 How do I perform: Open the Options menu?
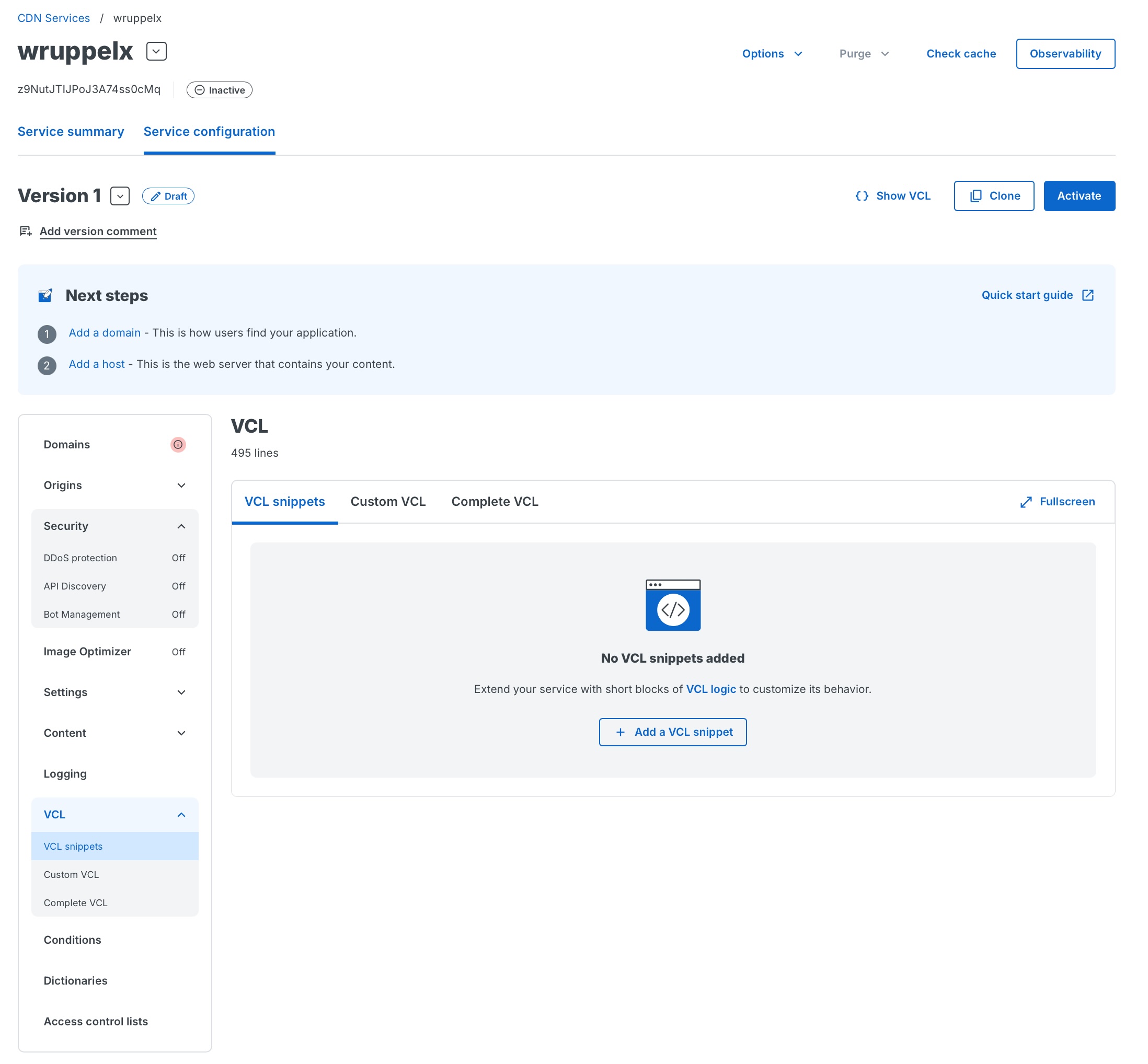(x=772, y=53)
